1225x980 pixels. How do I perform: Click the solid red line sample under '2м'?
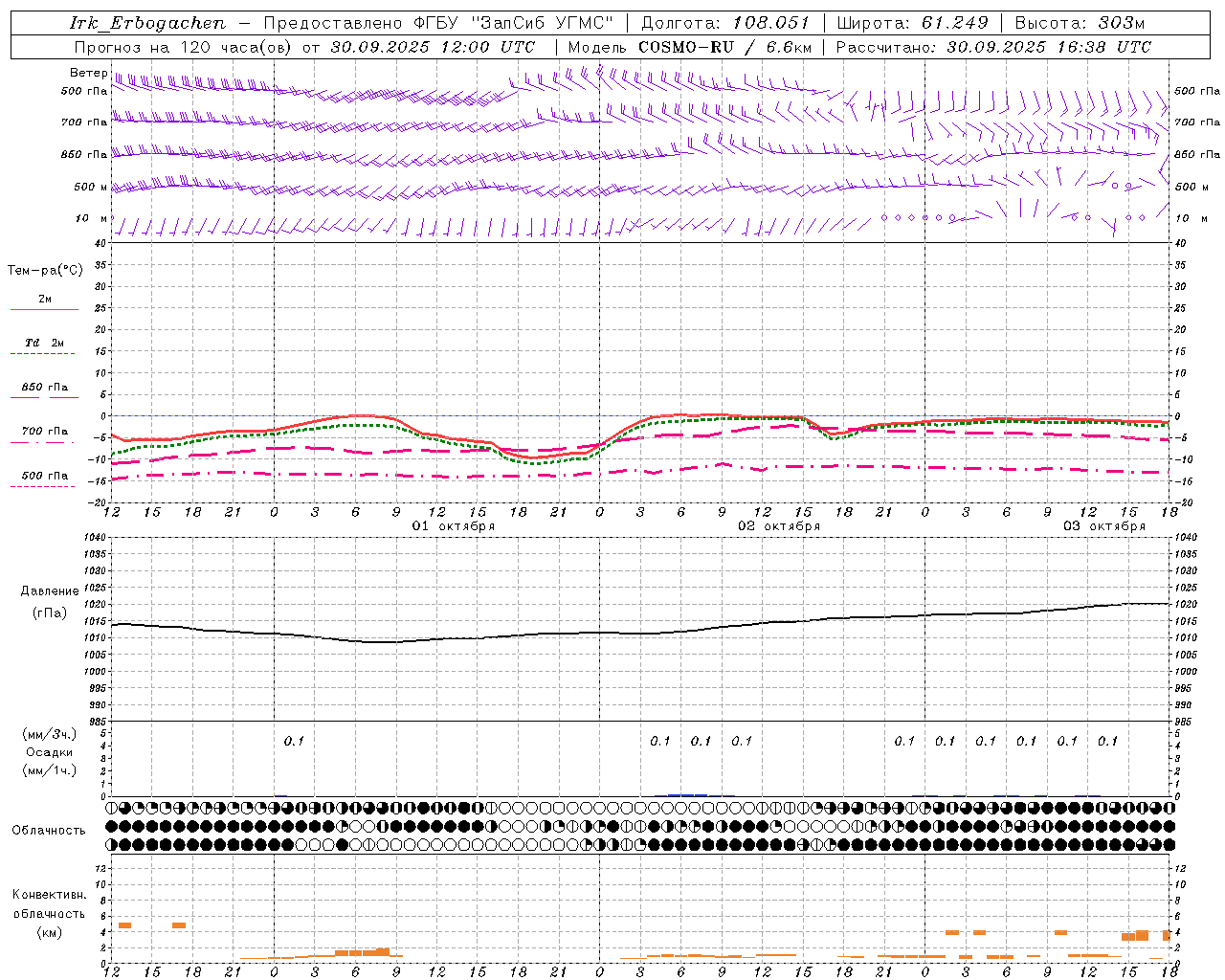[x=44, y=309]
